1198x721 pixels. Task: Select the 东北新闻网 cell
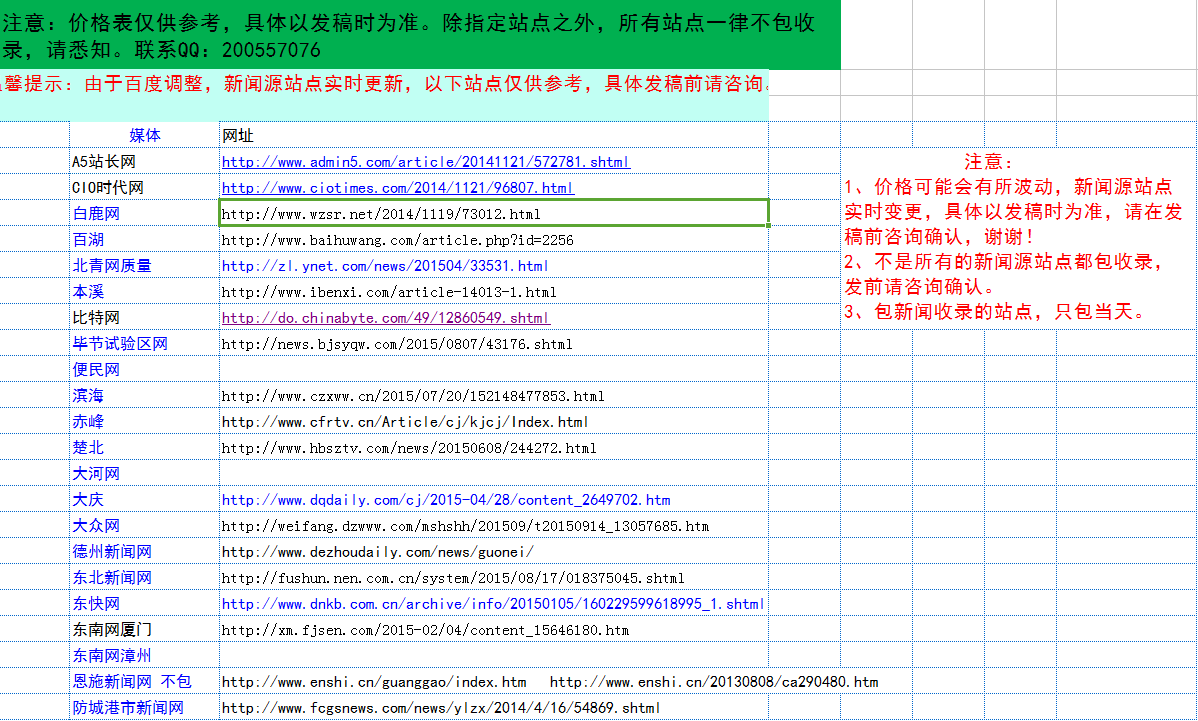(144, 578)
